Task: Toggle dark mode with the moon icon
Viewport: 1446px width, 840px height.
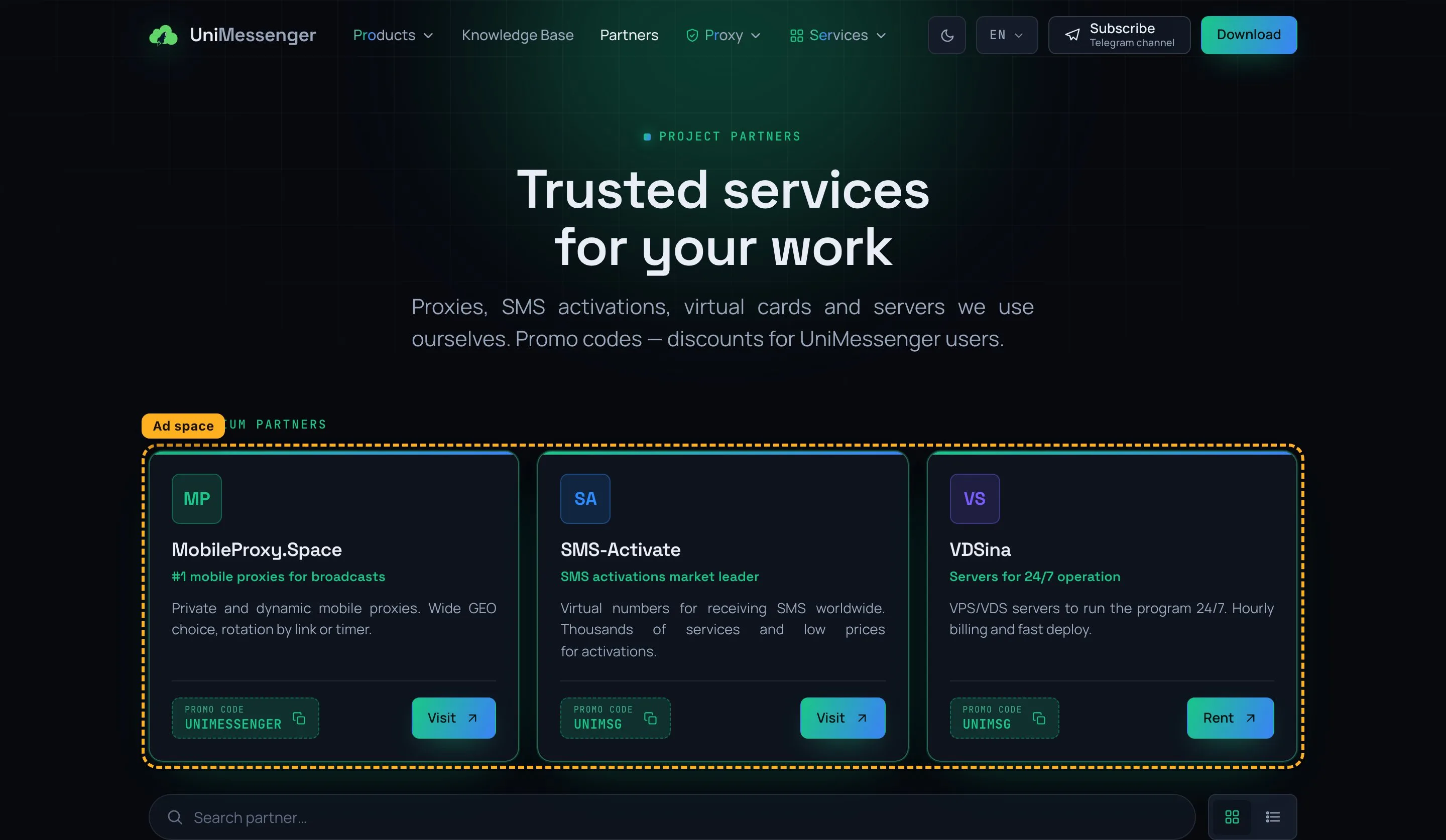Action: 947,35
